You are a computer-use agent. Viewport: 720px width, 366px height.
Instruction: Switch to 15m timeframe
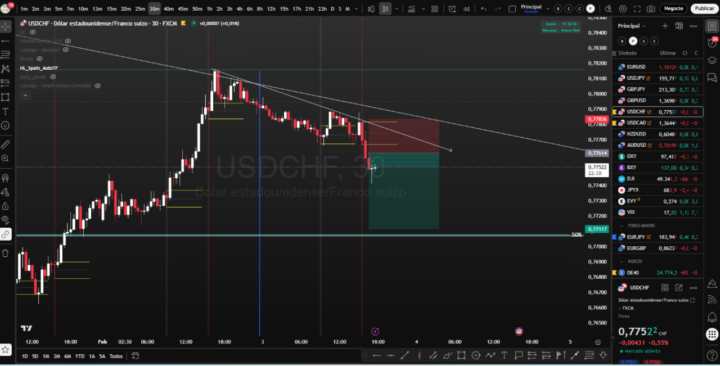click(112, 9)
